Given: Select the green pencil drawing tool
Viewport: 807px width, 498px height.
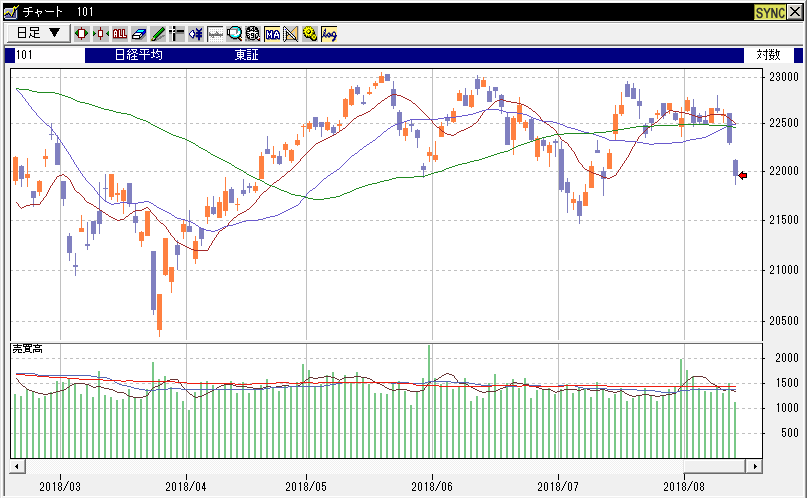Looking at the screenshot, I should [158, 33].
